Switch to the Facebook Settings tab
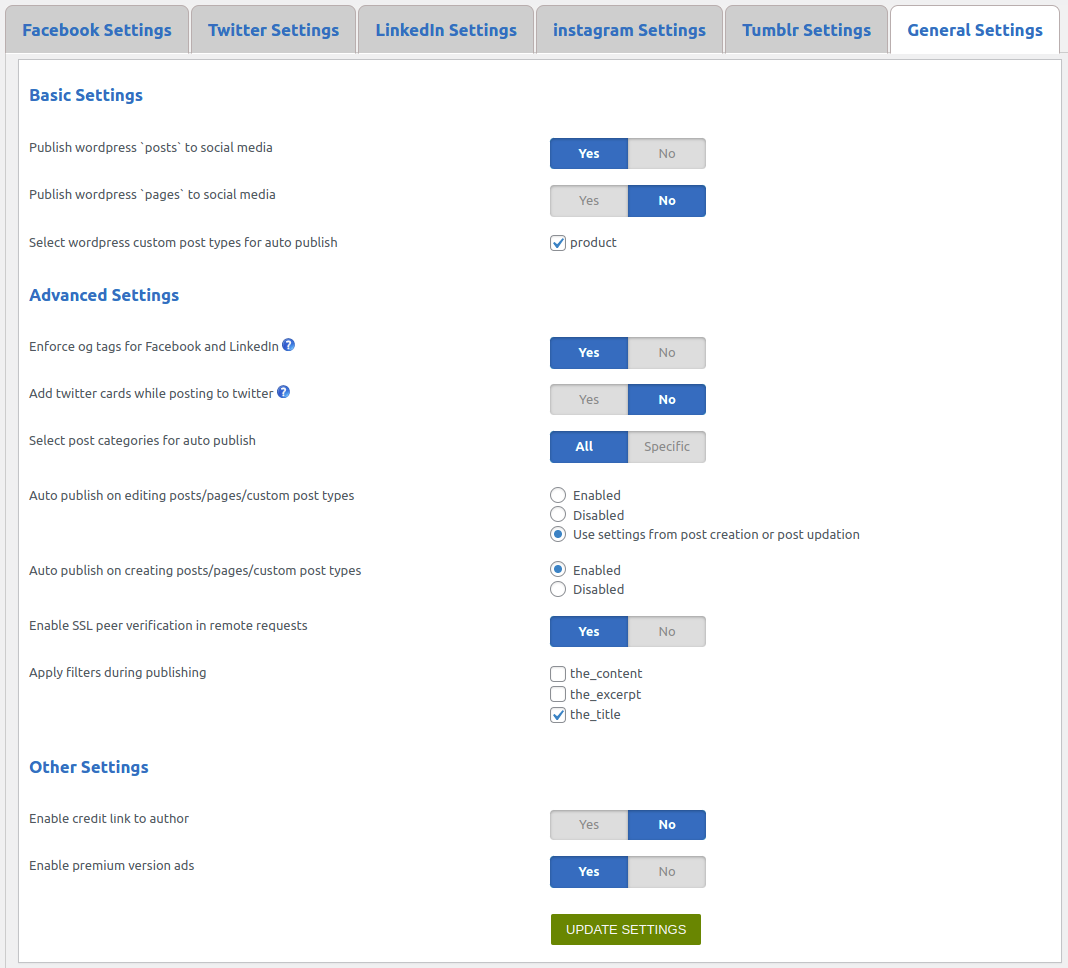The height and width of the screenshot is (968, 1068). coord(97,30)
